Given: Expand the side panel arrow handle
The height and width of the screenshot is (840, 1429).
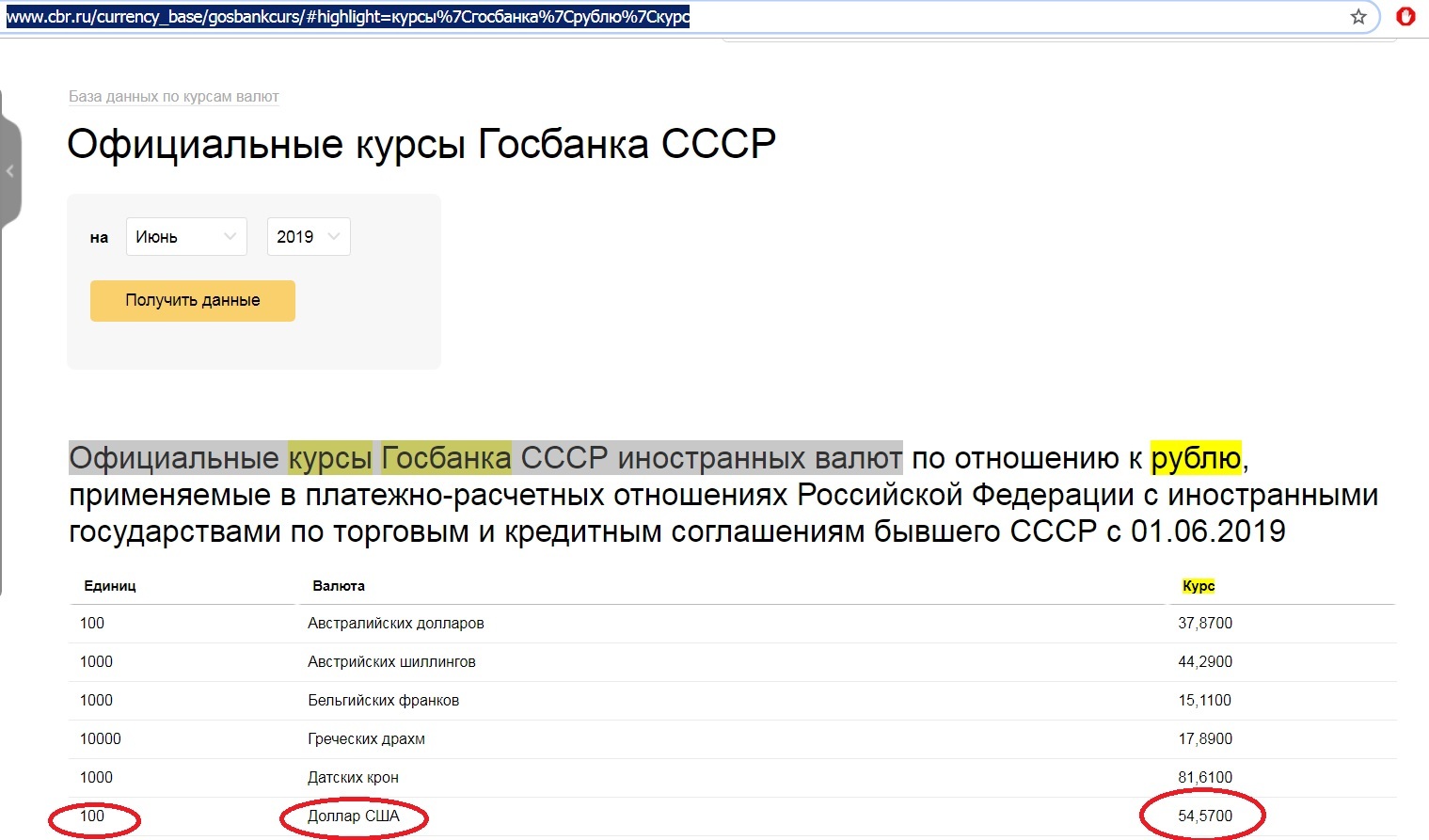Looking at the screenshot, I should 9,171.
